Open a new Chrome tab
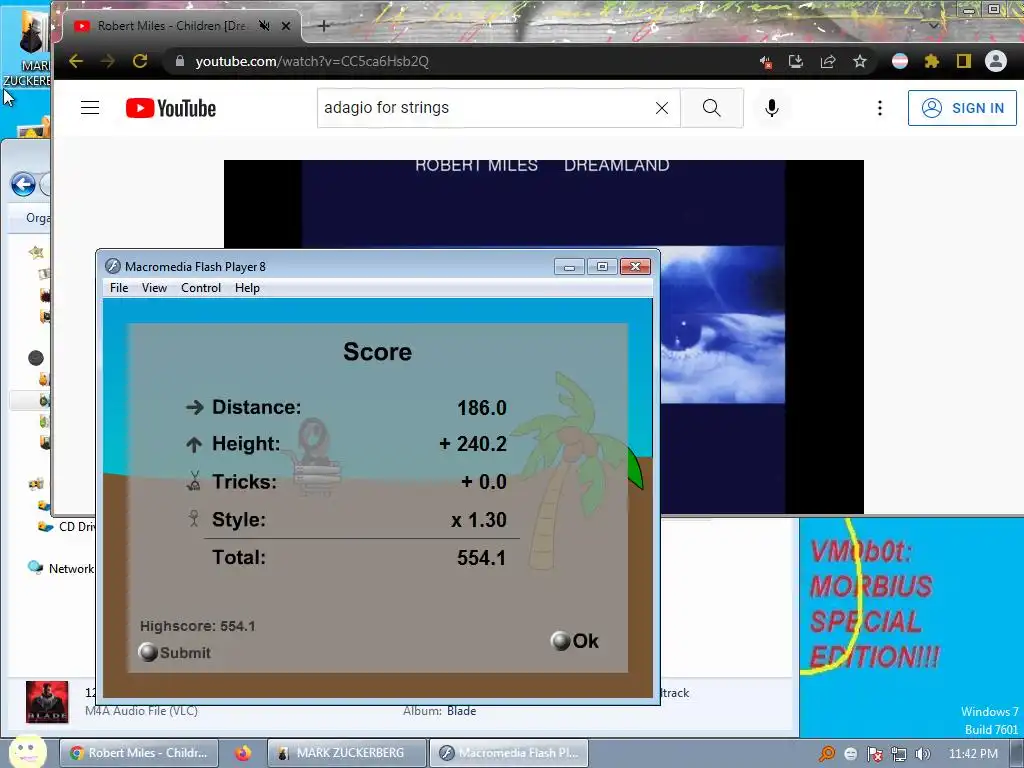 click(324, 26)
